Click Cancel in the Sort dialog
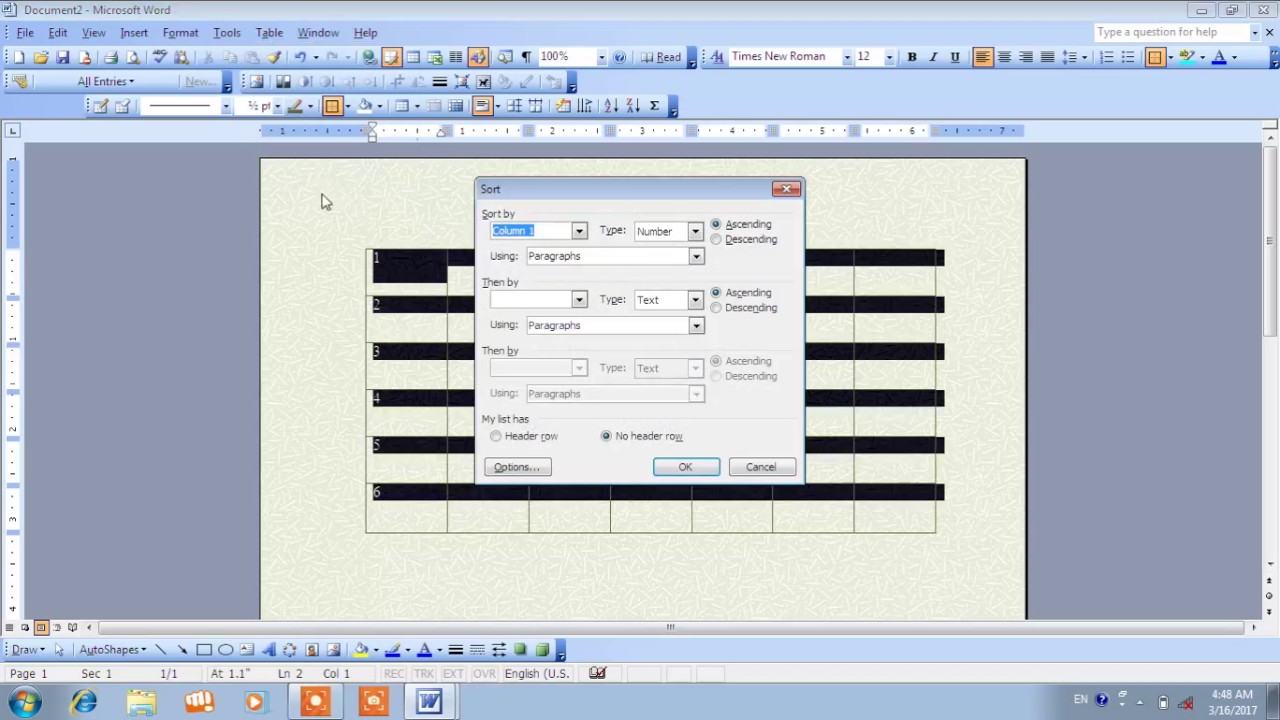 [760, 467]
